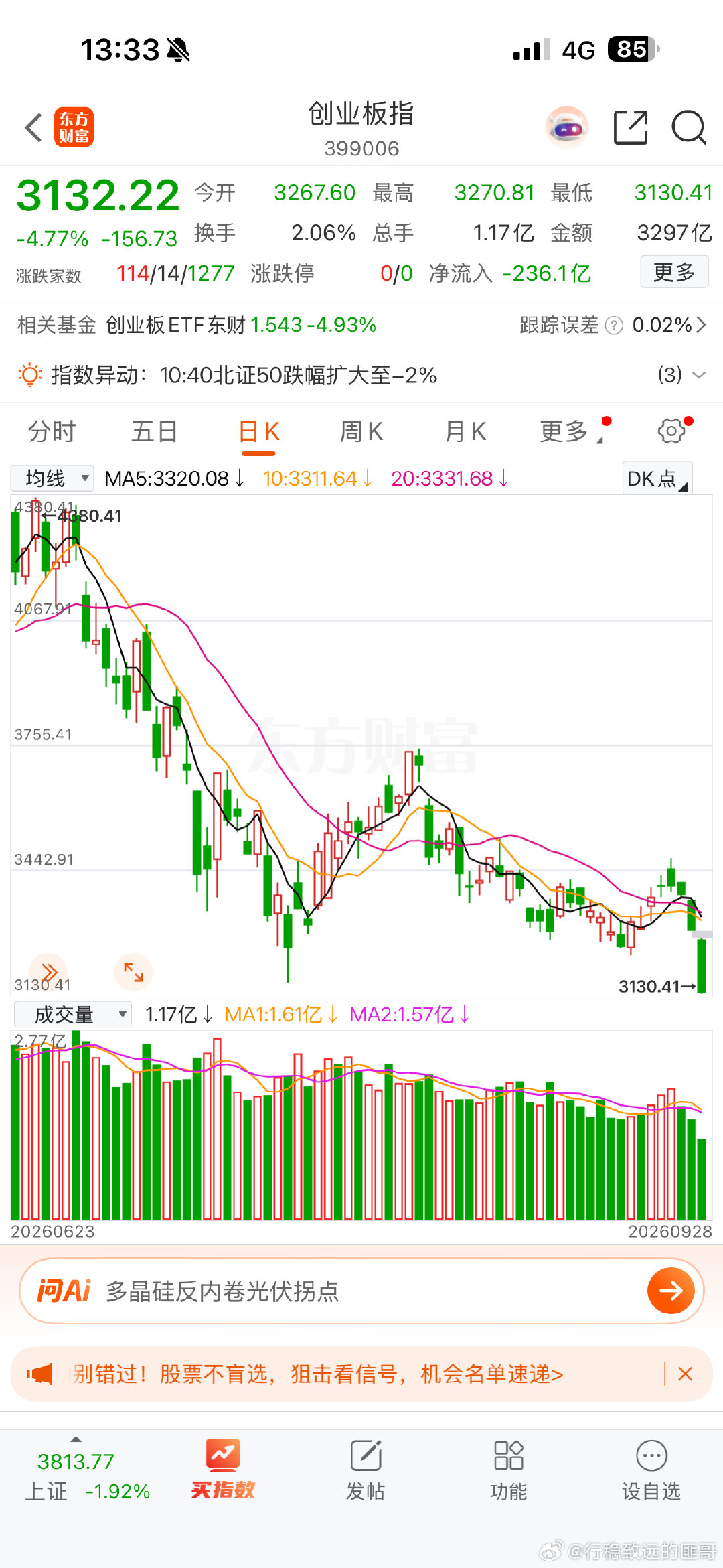The image size is (723, 1568).
Task: Switch to the 分时 tab
Action: click(x=52, y=431)
